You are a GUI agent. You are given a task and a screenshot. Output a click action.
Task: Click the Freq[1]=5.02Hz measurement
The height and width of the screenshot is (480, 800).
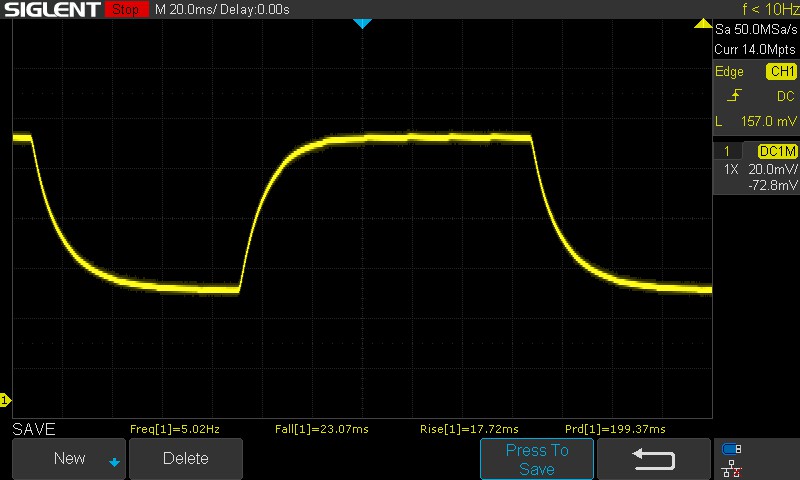[175, 429]
